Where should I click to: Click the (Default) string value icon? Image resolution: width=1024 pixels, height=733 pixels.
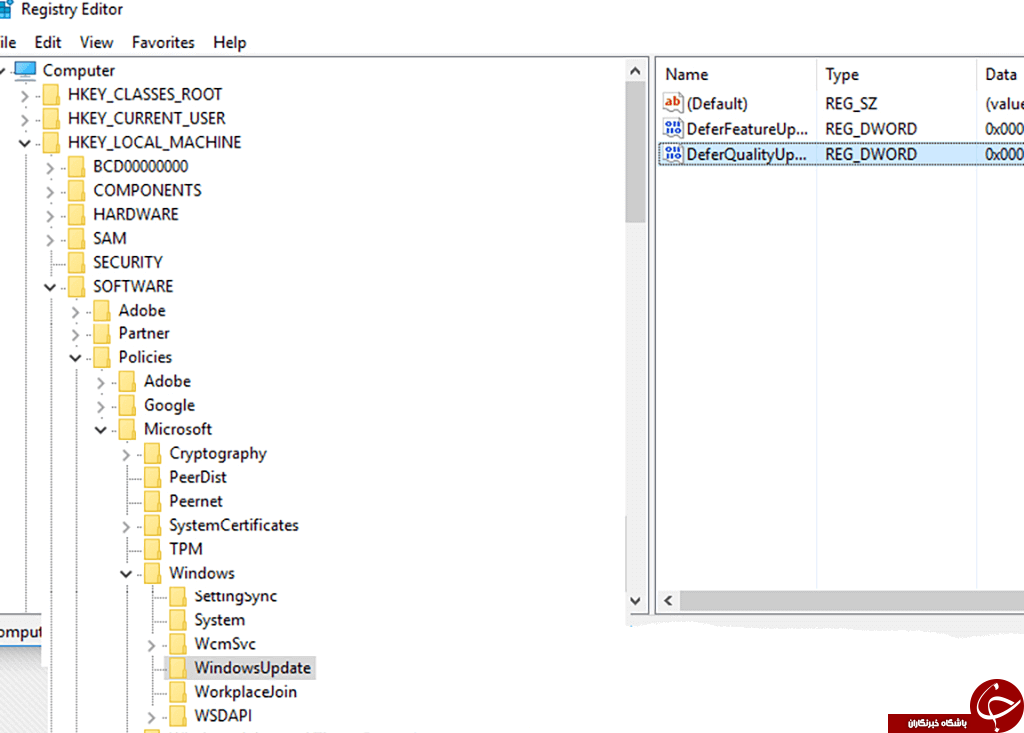(673, 103)
